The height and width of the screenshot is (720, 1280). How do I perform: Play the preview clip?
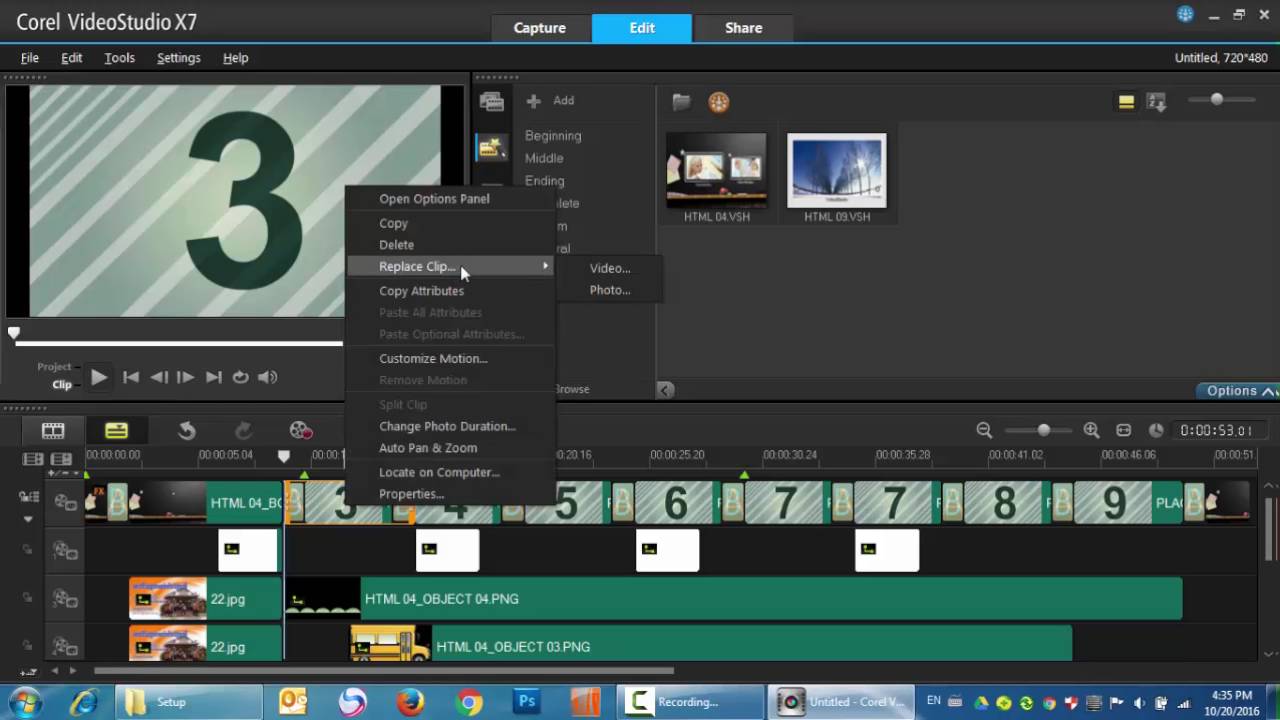(98, 377)
